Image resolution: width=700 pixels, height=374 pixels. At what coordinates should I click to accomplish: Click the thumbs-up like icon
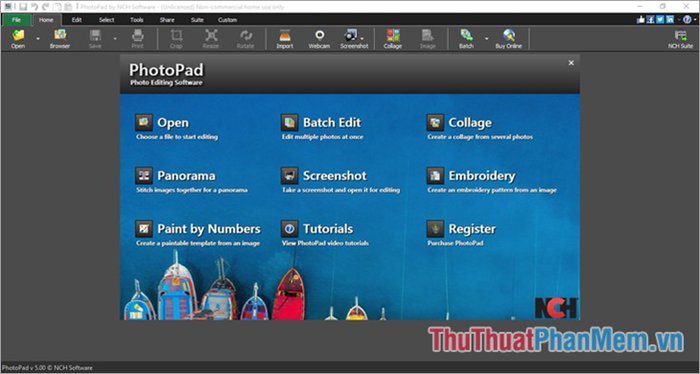tap(641, 20)
